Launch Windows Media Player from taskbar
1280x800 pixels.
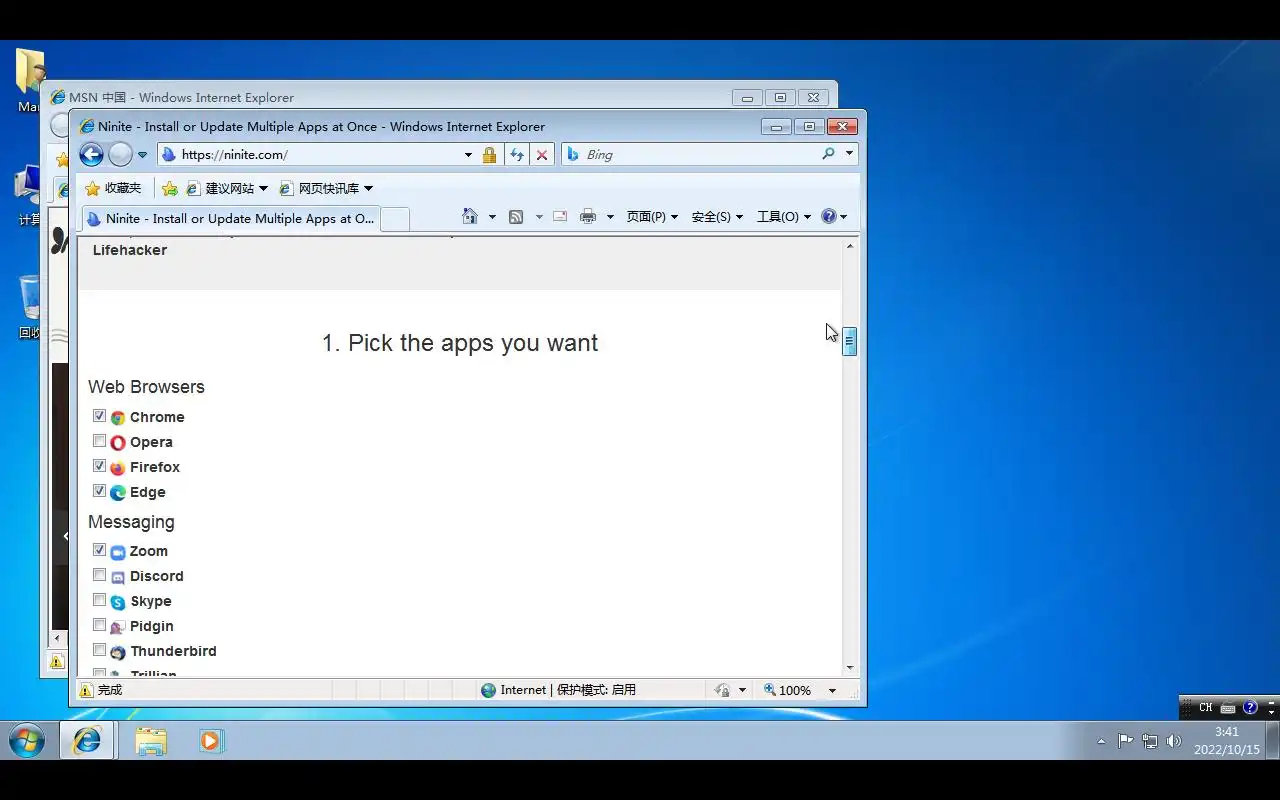tap(211, 740)
